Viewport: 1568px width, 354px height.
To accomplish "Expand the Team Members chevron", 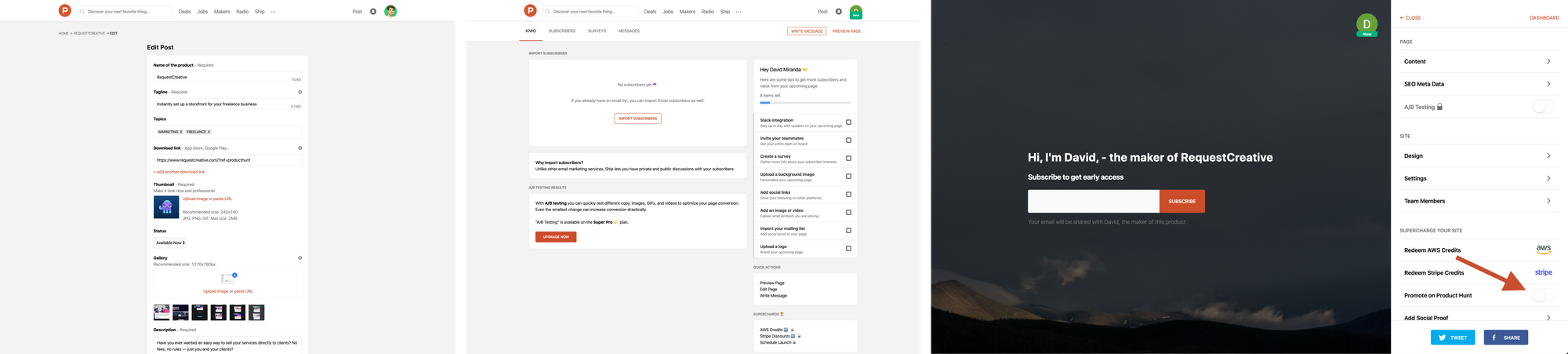I will click(x=1548, y=201).
